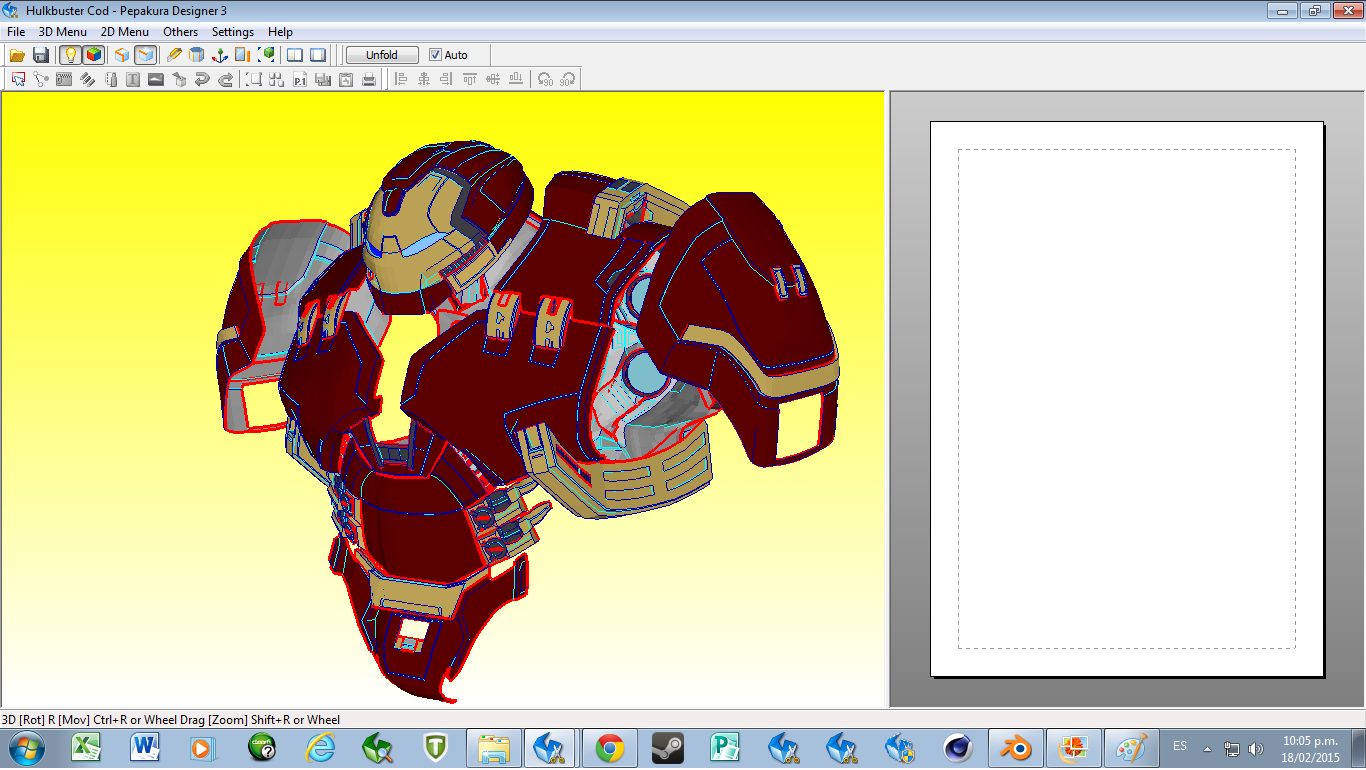Viewport: 1366px width, 770px height.
Task: Open Windows Explorer folder in taskbar
Action: [494, 747]
